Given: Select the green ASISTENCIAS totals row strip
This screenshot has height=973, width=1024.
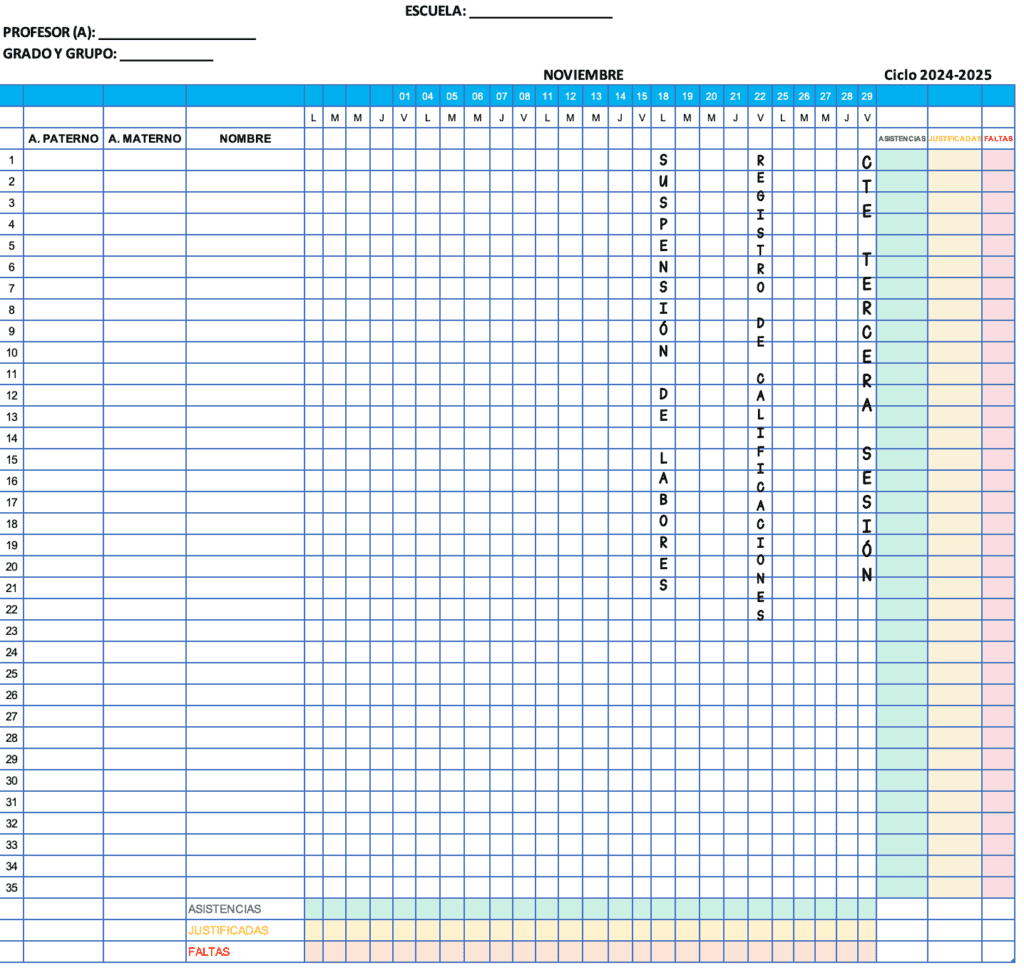Looking at the screenshot, I should coord(590,909).
